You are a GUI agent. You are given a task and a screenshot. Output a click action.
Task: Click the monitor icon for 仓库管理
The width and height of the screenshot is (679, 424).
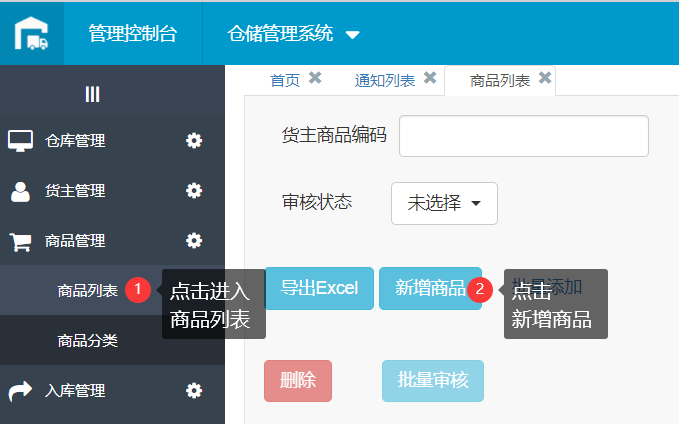coord(20,141)
